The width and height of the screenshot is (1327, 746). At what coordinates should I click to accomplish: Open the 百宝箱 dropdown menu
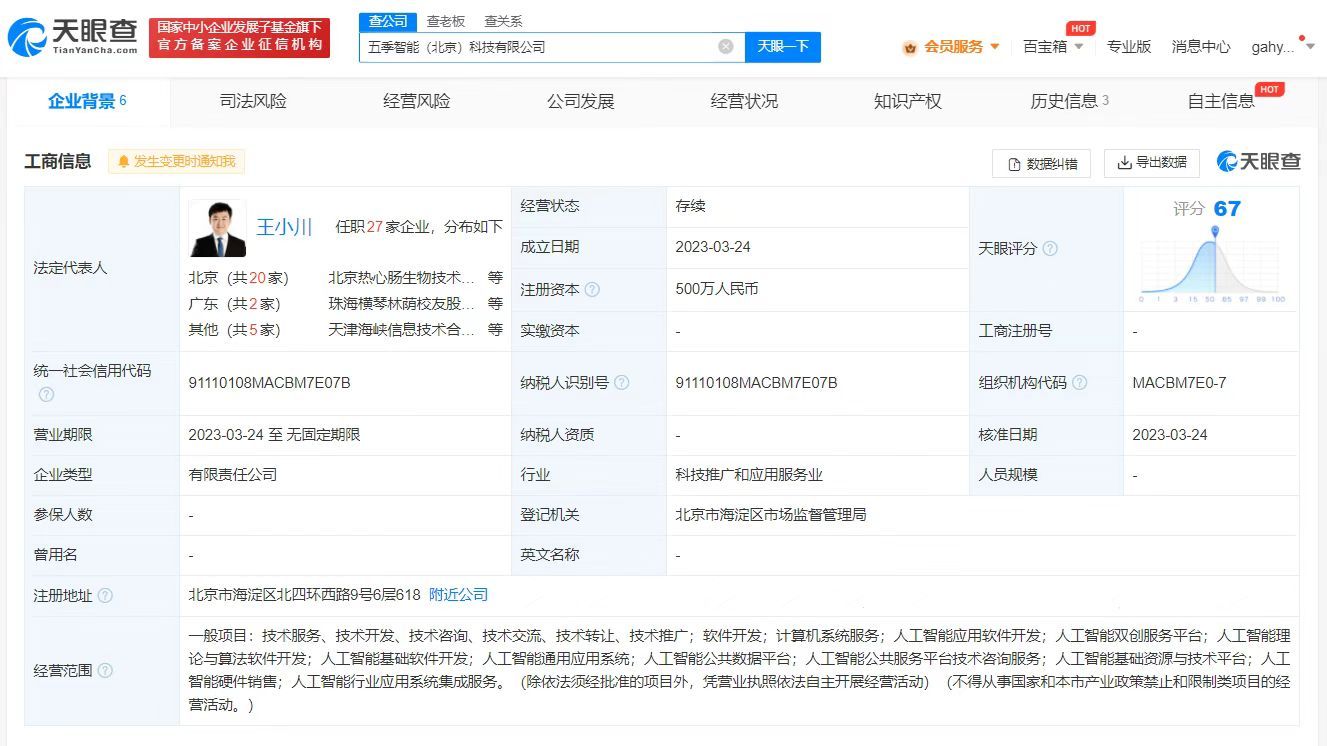pos(1053,46)
